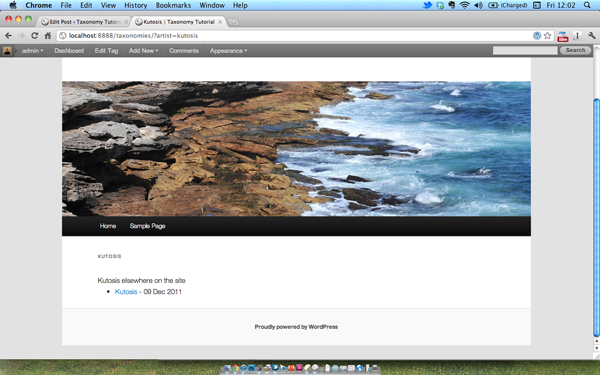Open the Help menu
Viewport: 600px width, 375px height.
pos(240,5)
